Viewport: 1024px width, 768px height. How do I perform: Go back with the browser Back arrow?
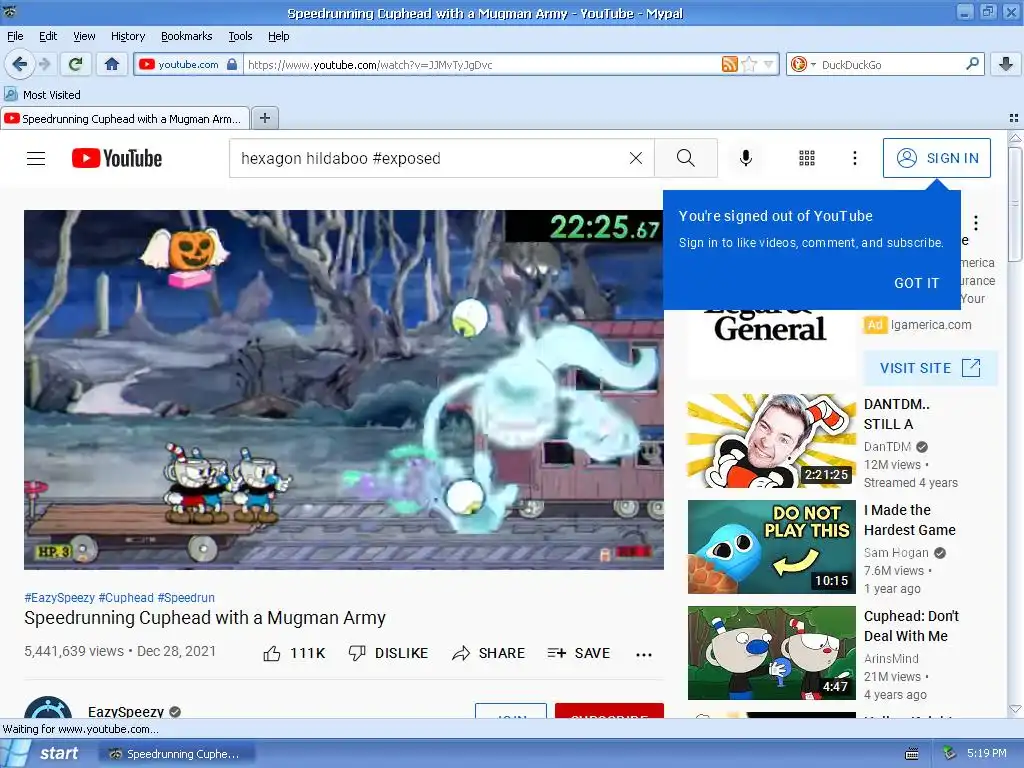point(19,64)
